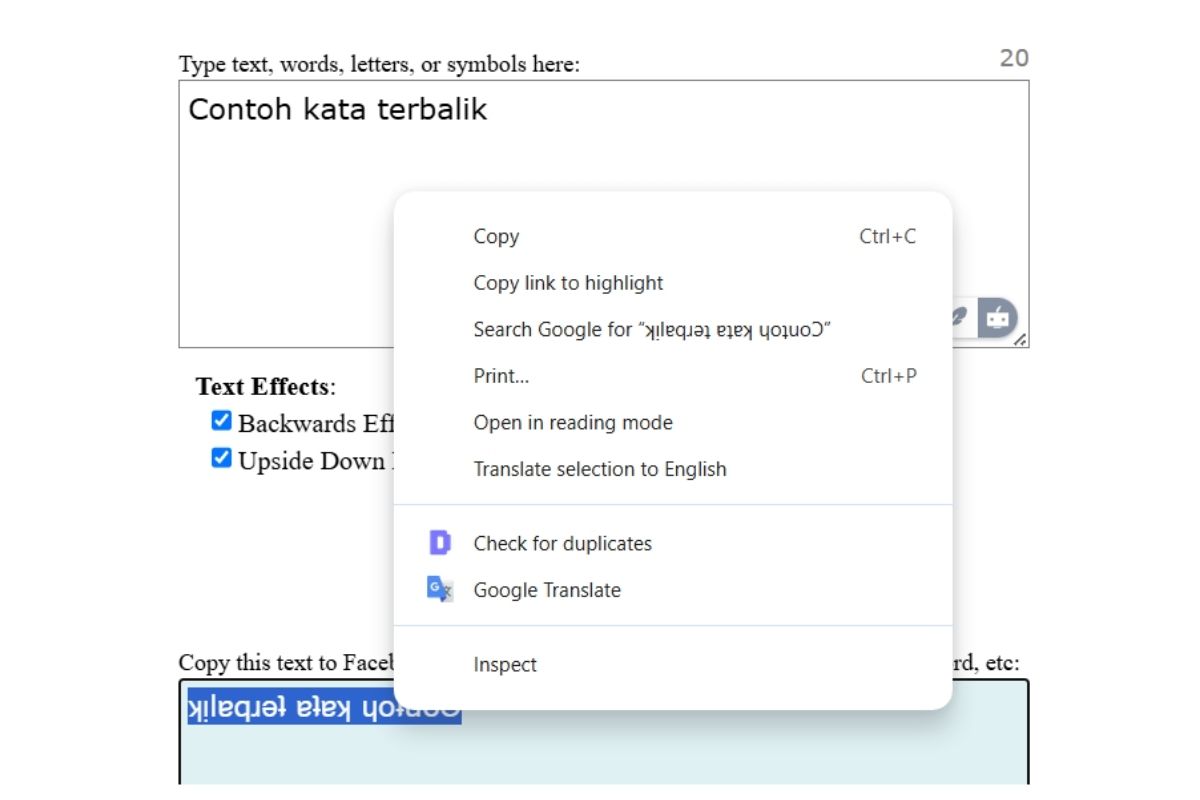Click Inspect in the context menu
The image size is (1200, 800).
pos(505,665)
